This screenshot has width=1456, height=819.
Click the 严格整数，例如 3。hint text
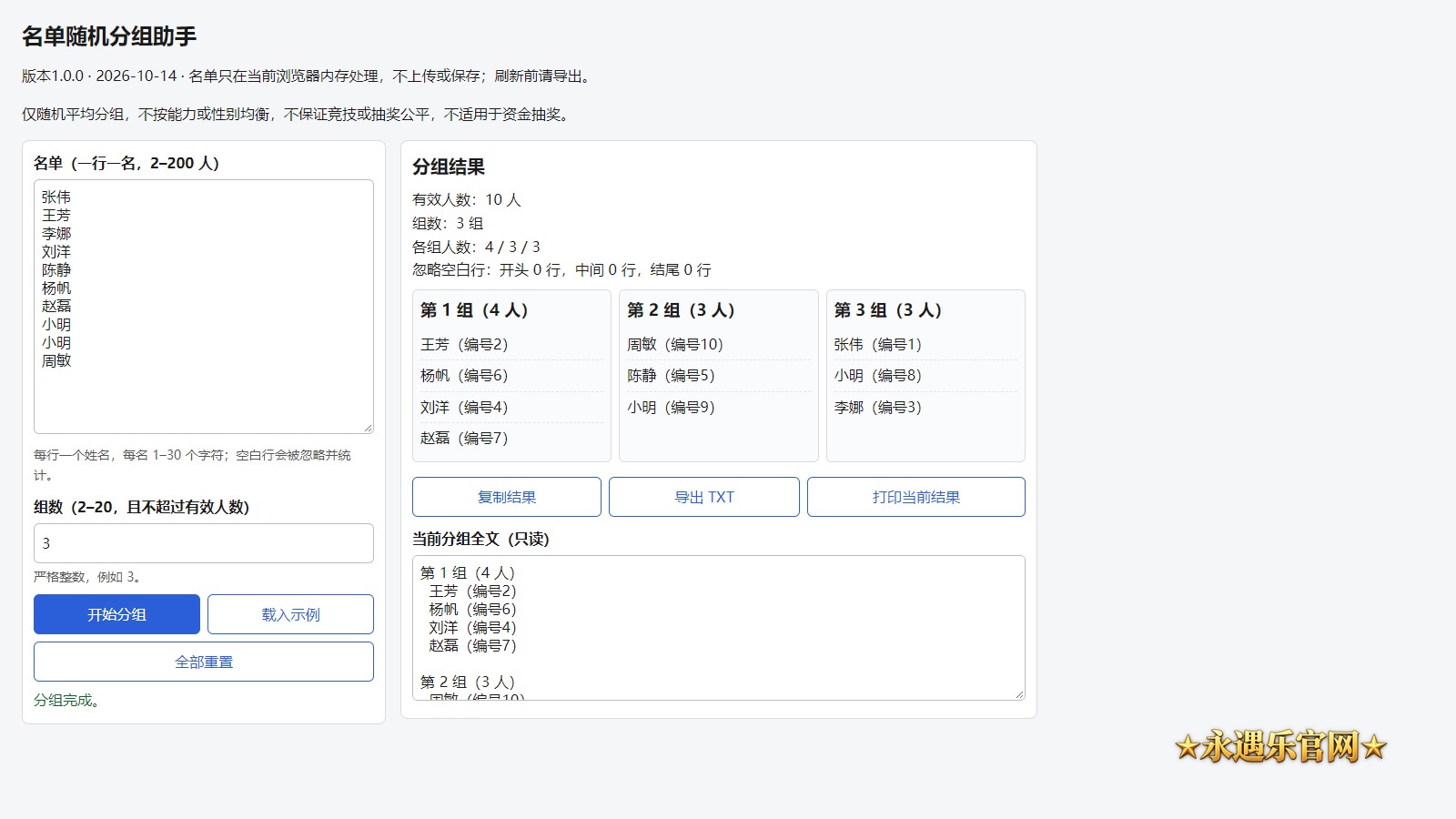click(87, 577)
